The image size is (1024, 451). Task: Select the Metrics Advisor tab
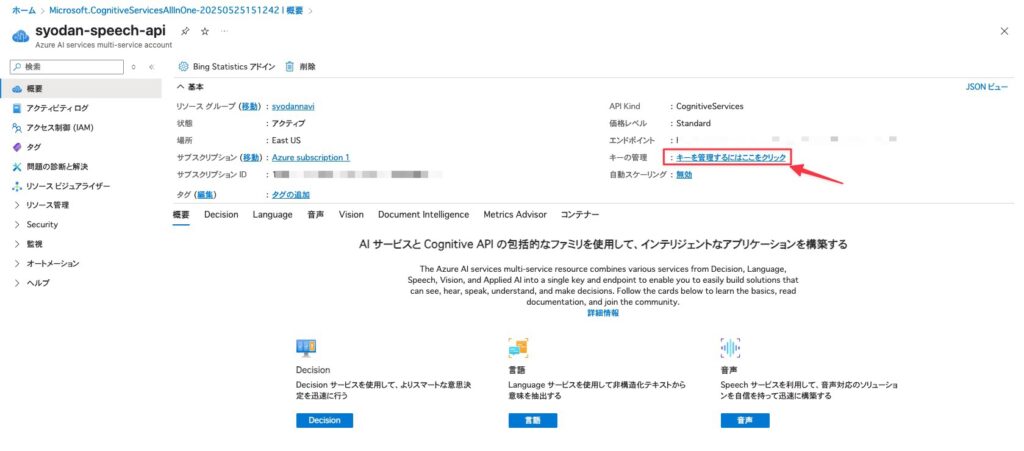pyautogui.click(x=515, y=214)
